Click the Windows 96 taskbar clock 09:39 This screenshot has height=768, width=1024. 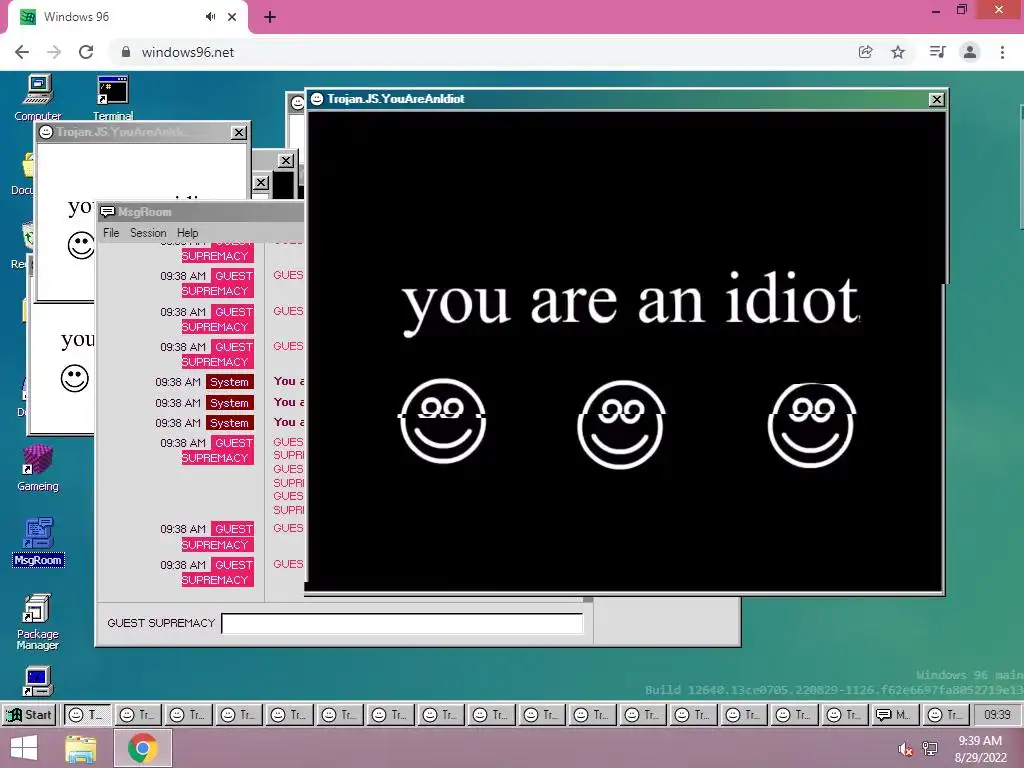pos(997,714)
